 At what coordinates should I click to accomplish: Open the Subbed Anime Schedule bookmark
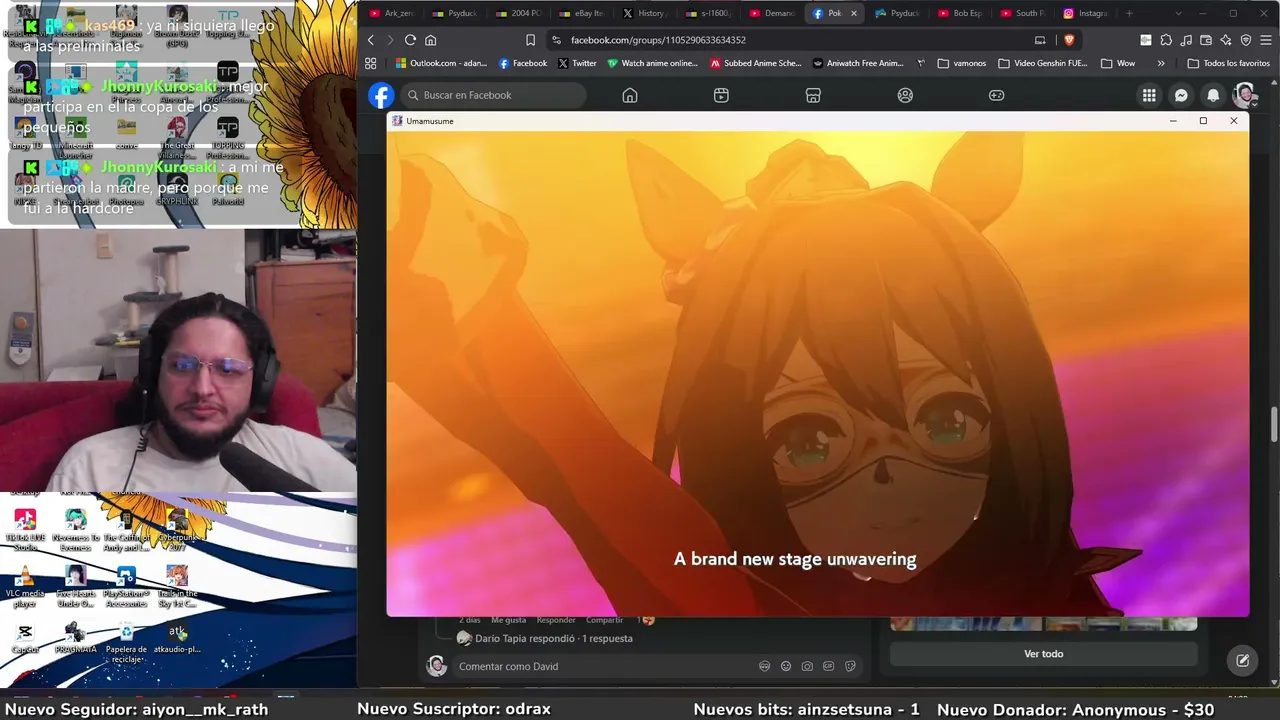click(x=756, y=63)
